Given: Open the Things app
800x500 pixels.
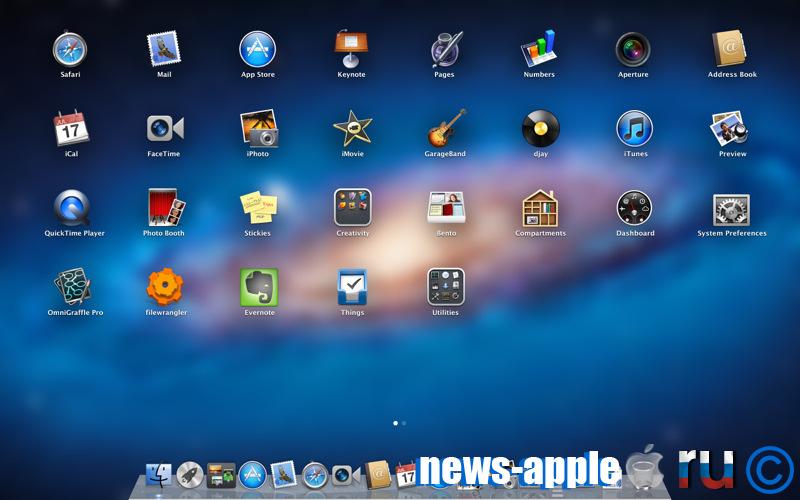Looking at the screenshot, I should (352, 287).
